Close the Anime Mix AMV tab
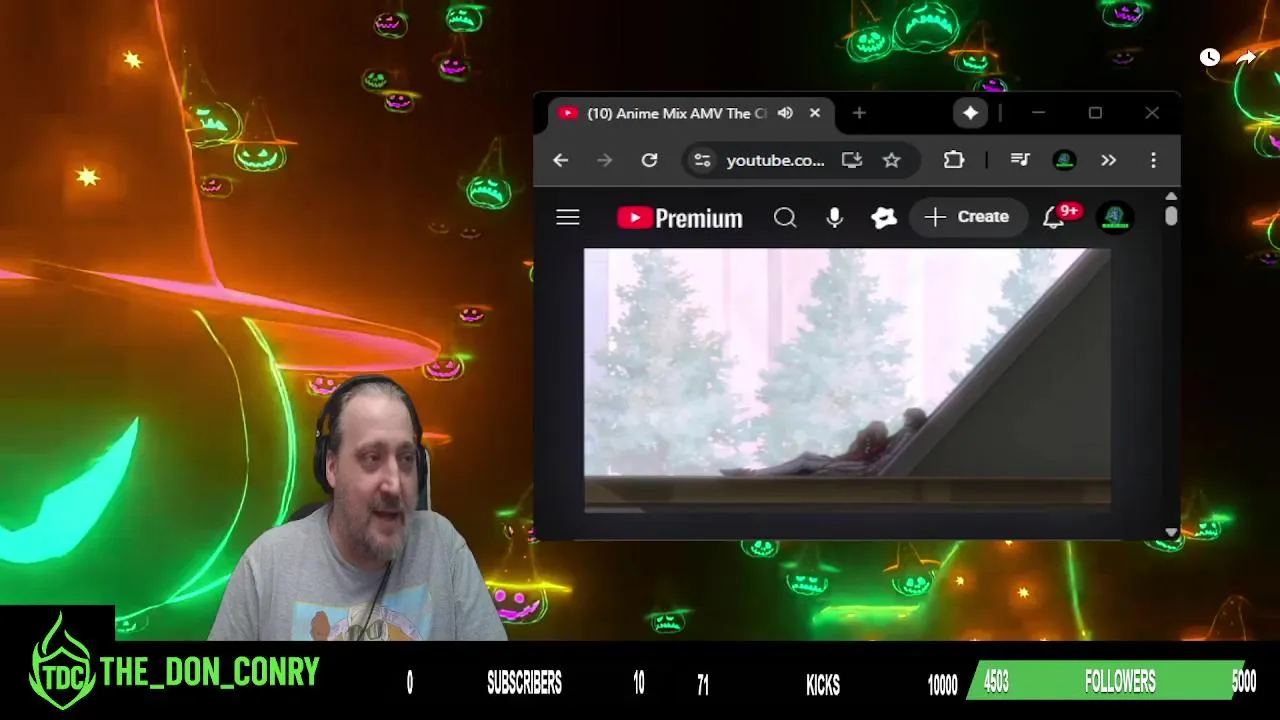Viewport: 1280px width, 720px height. (x=815, y=113)
